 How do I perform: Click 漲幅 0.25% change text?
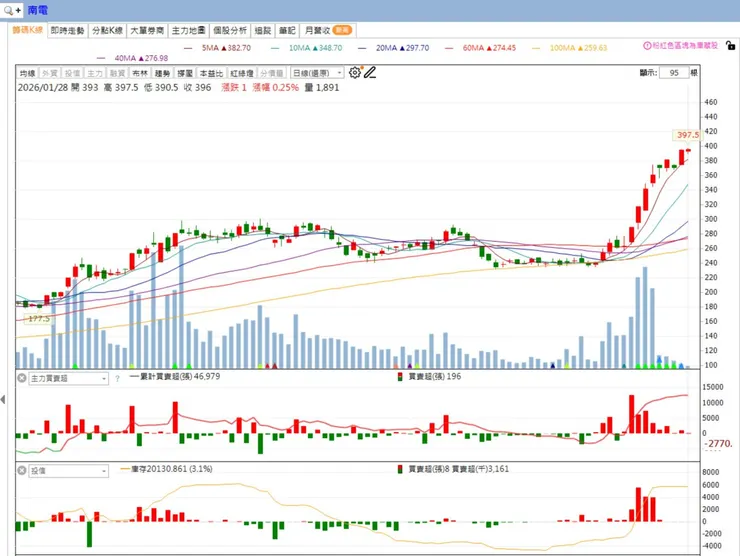pyautogui.click(x=276, y=88)
